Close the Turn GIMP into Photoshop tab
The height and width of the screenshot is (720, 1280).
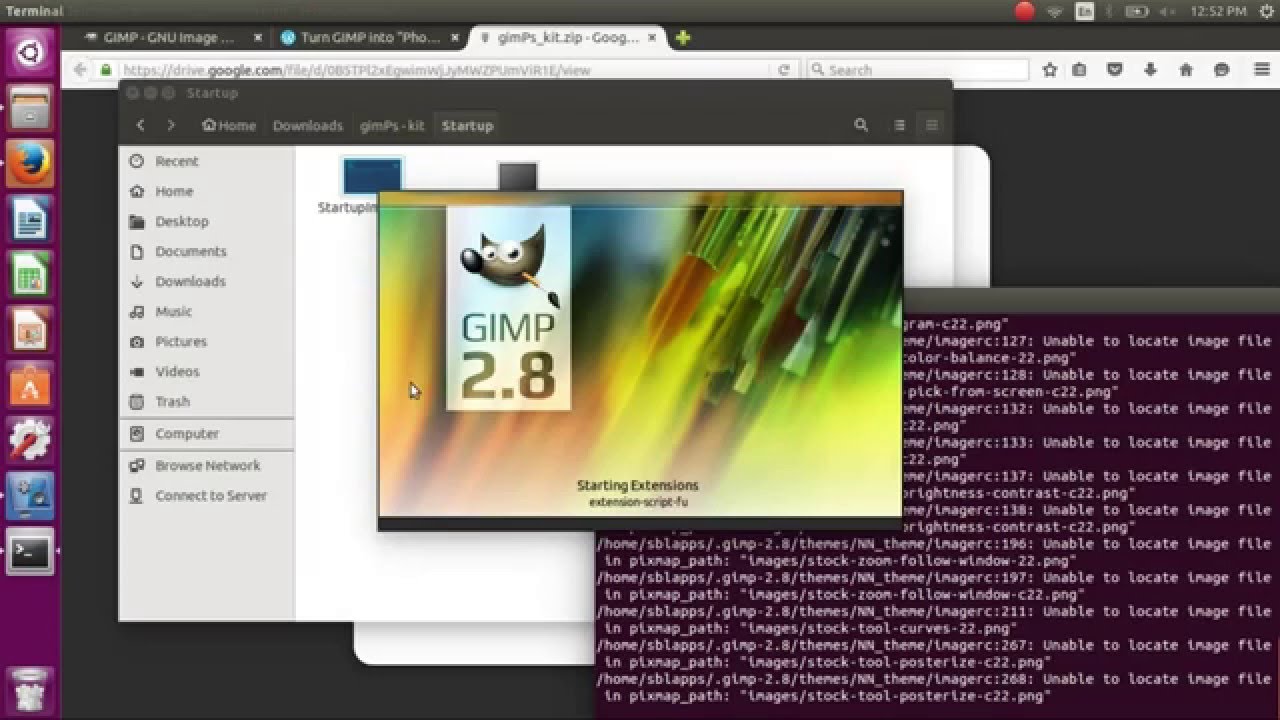coord(454,38)
